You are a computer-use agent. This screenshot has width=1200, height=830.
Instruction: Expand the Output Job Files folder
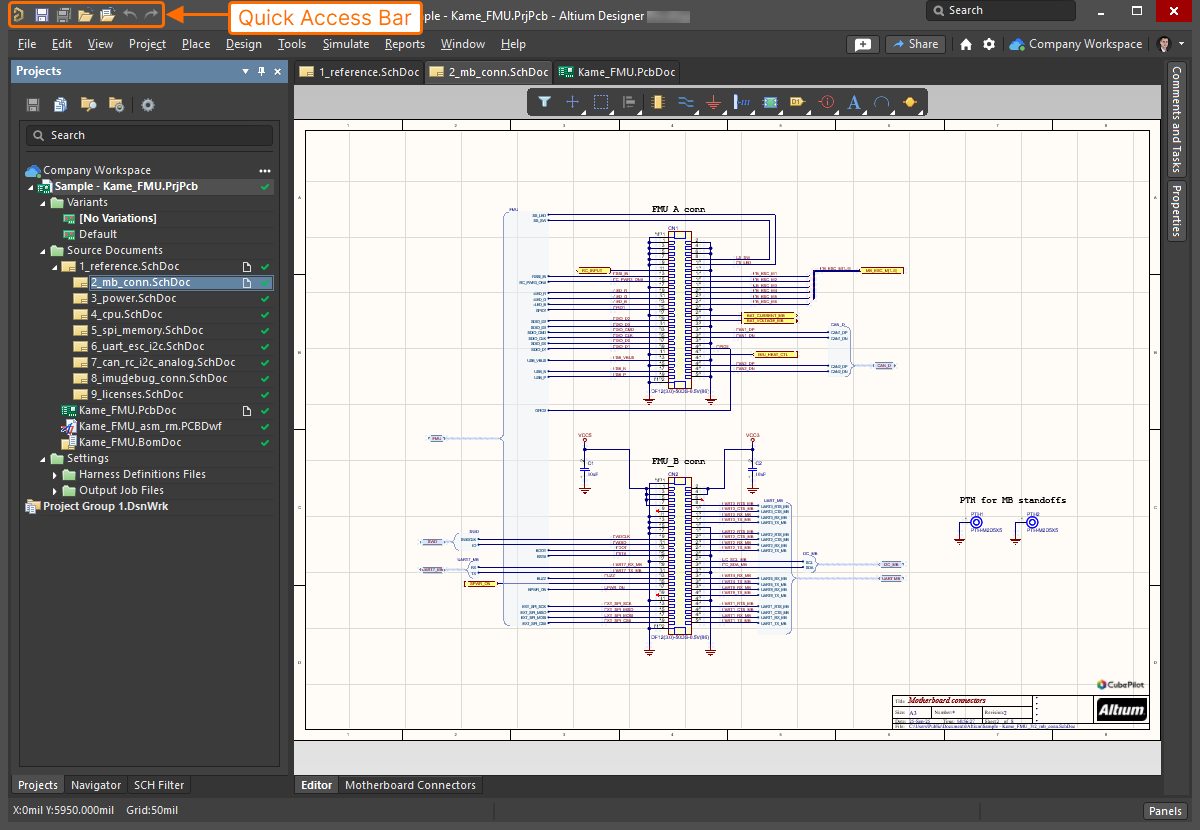click(56, 491)
